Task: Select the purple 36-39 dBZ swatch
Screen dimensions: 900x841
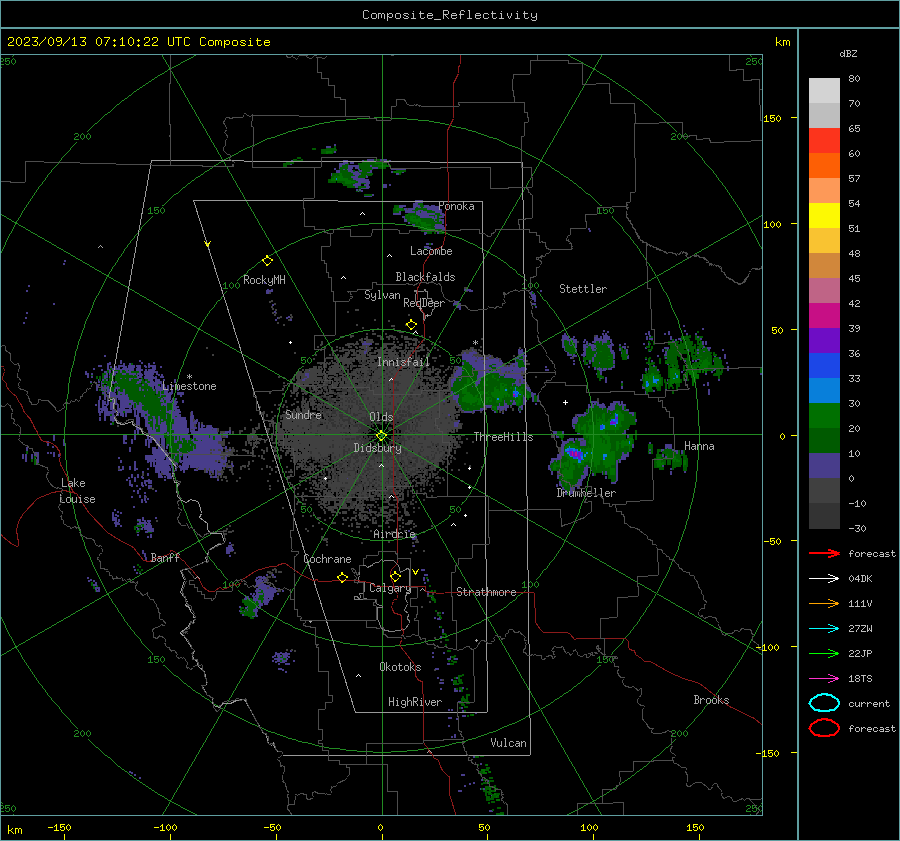Action: pos(824,341)
